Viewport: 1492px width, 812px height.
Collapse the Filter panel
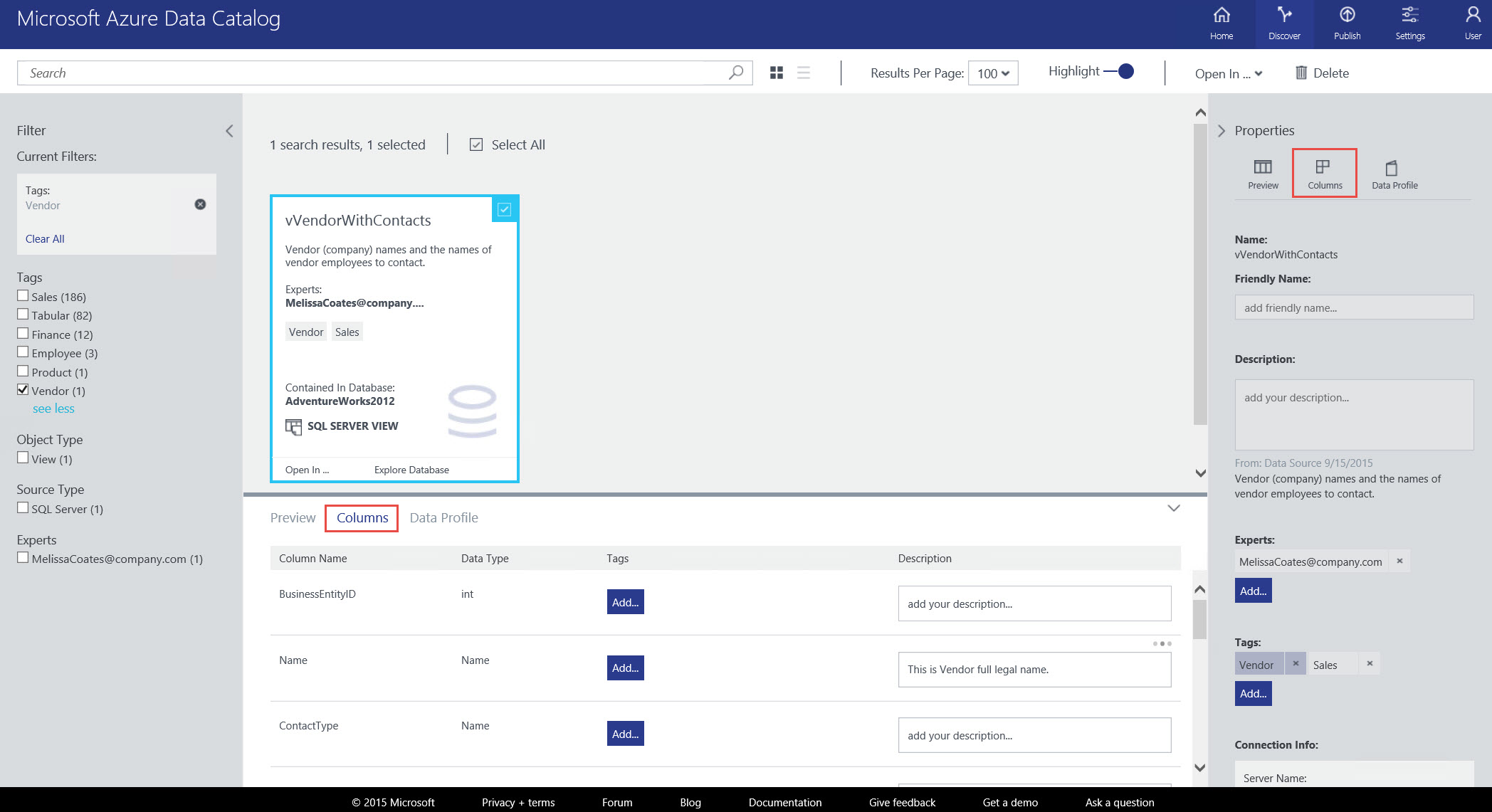click(x=229, y=131)
